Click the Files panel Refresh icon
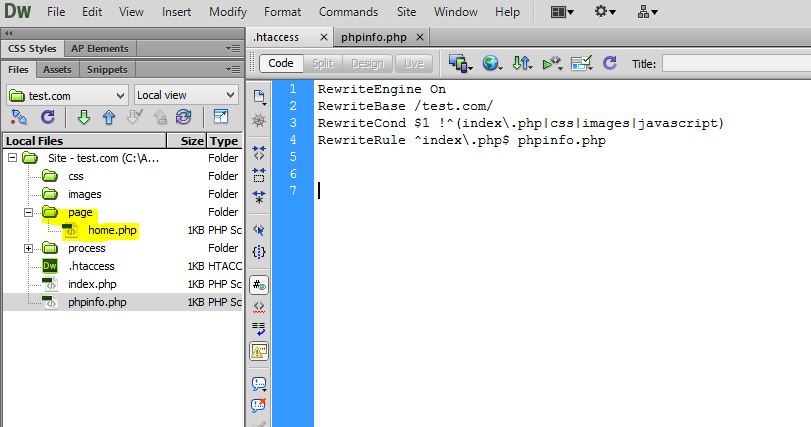The image size is (811, 427). click(48, 117)
